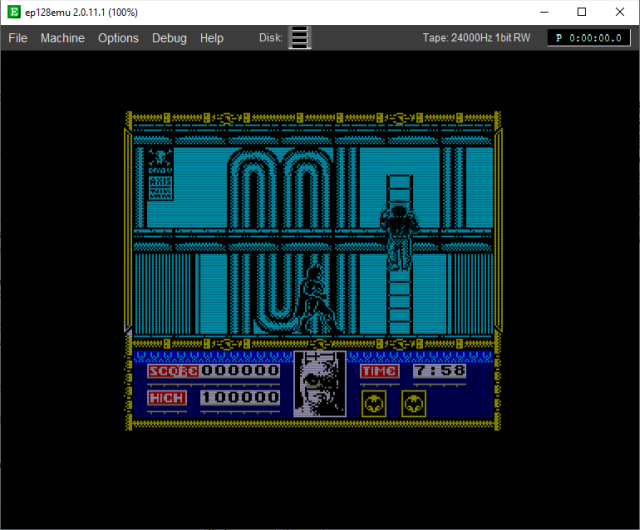The width and height of the screenshot is (640, 530).
Task: Open the Debug menu
Action: point(169,38)
